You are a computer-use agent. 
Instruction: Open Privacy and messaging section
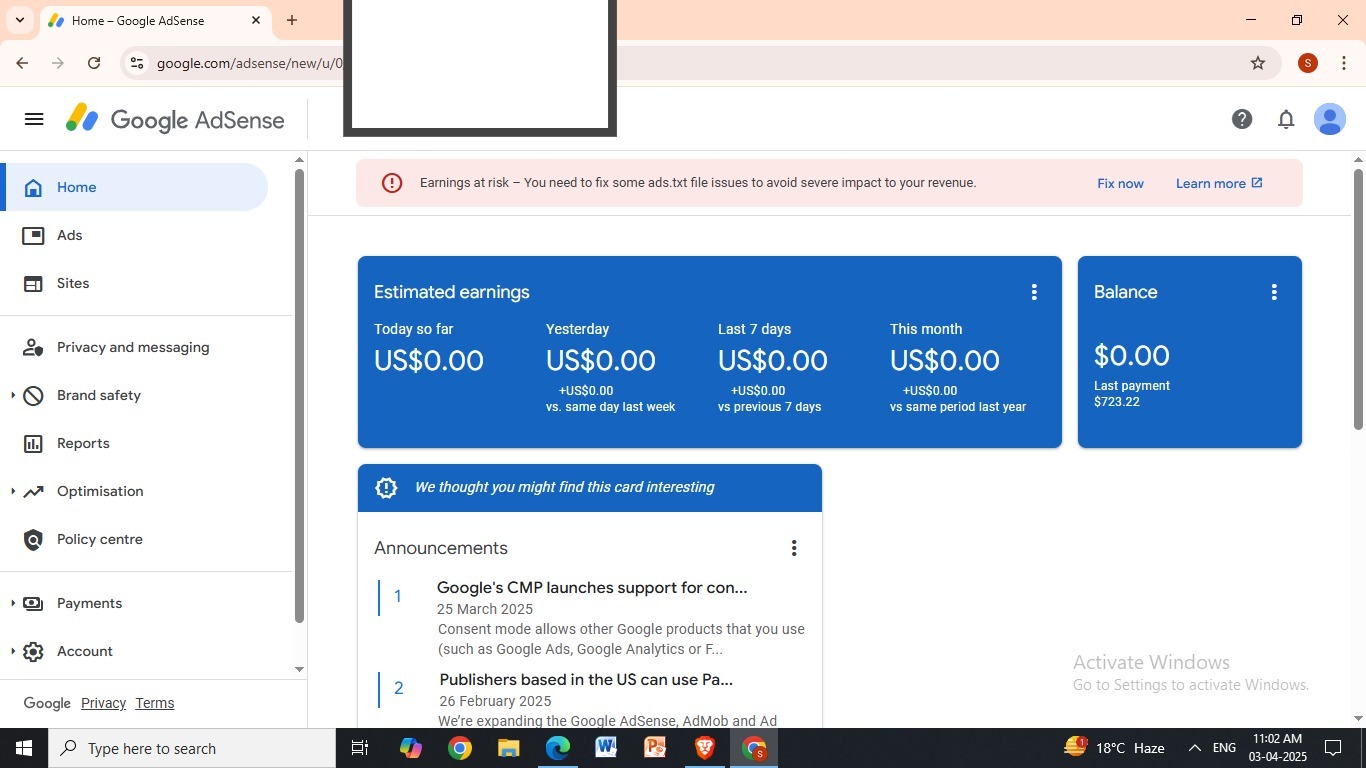point(134,347)
